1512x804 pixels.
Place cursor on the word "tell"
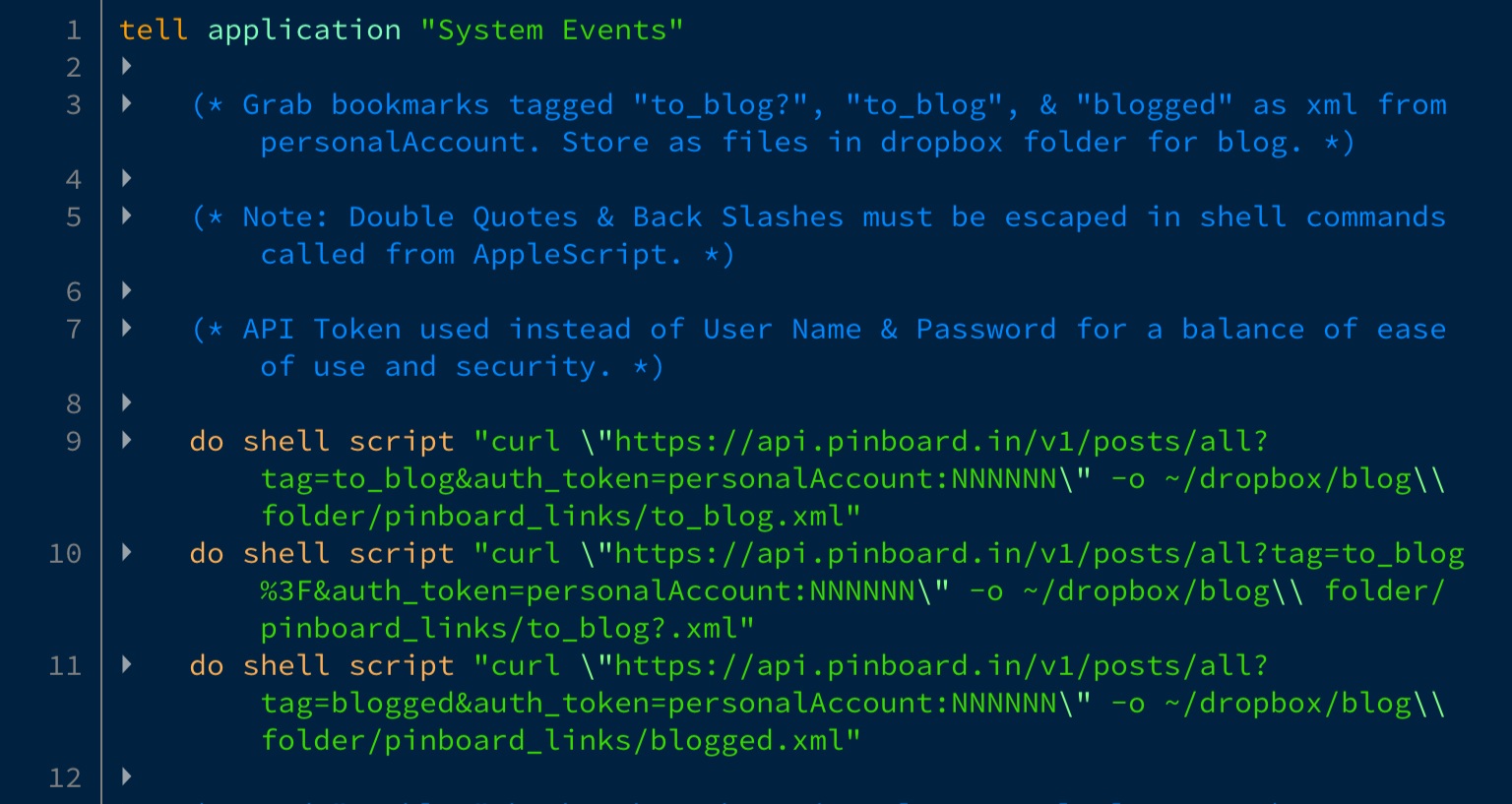point(154,31)
